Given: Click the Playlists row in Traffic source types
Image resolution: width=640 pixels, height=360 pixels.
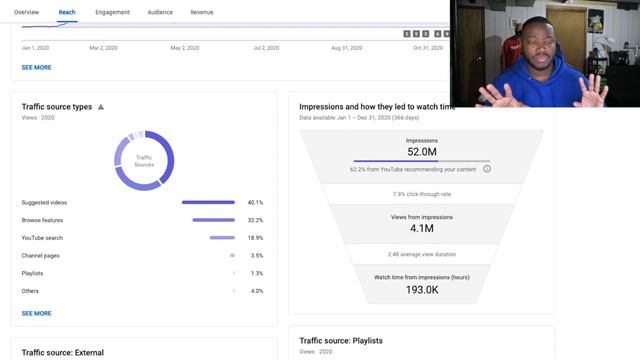Looking at the screenshot, I should (142, 273).
